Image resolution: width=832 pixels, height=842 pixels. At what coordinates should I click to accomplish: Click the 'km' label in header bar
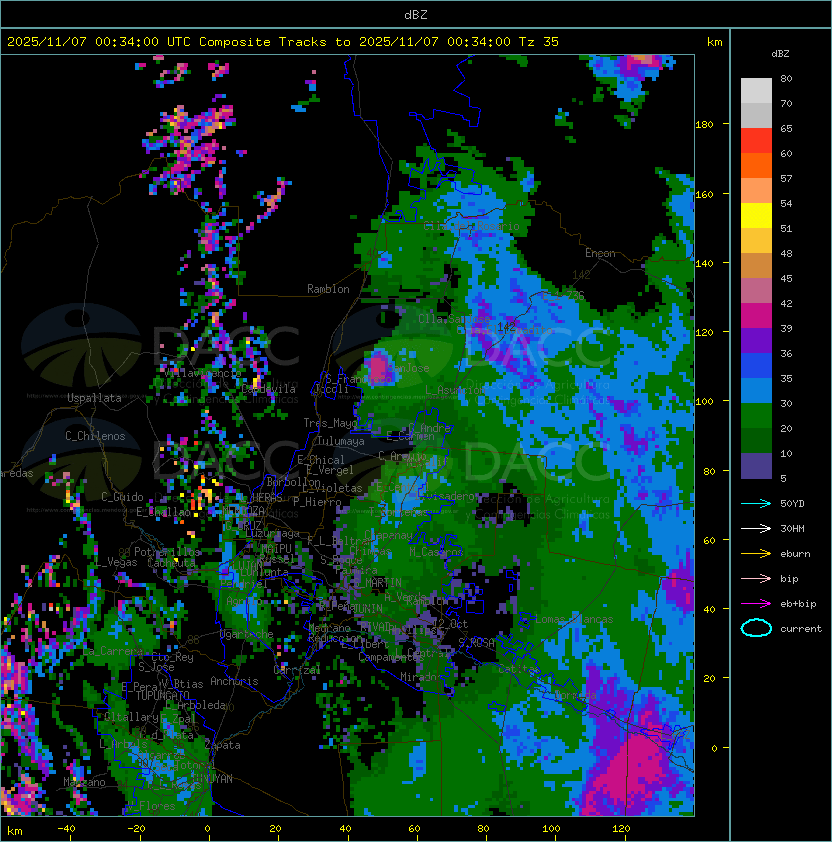click(714, 42)
